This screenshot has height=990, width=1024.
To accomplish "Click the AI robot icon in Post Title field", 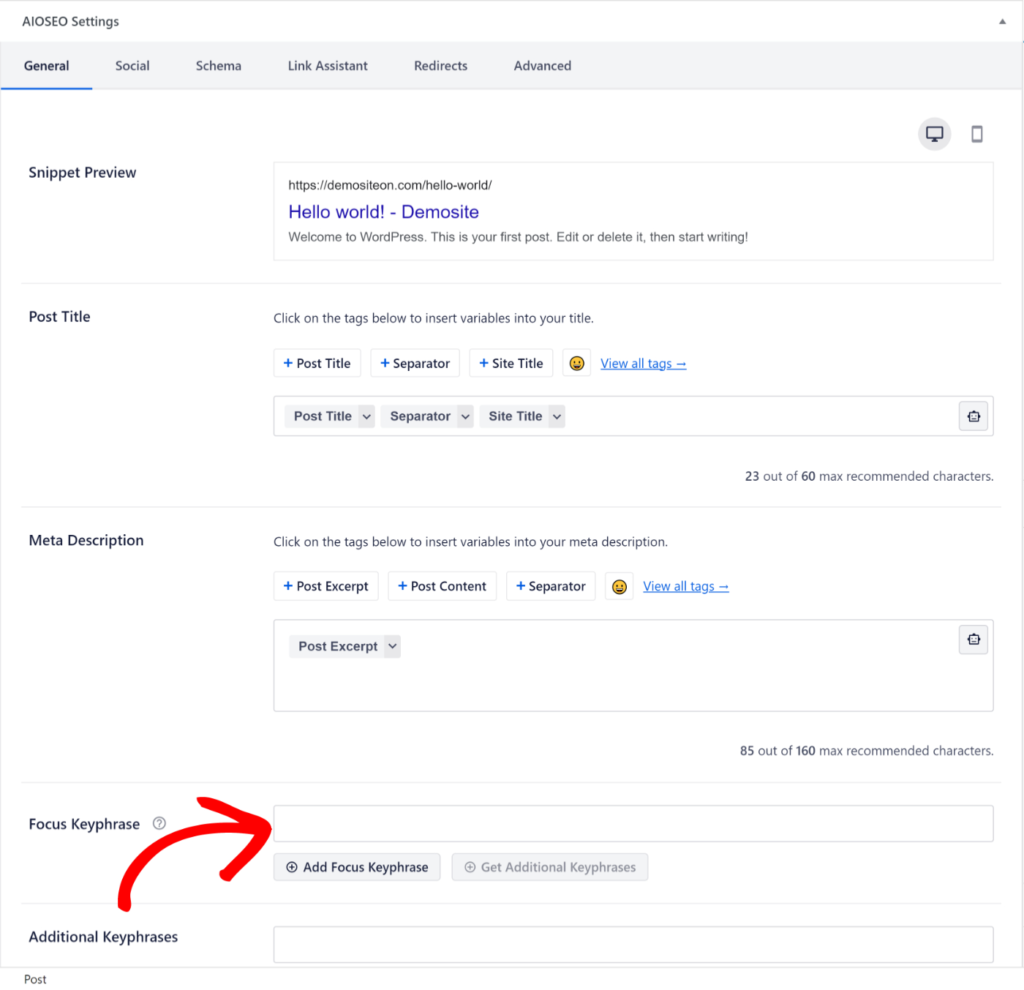I will 973,416.
